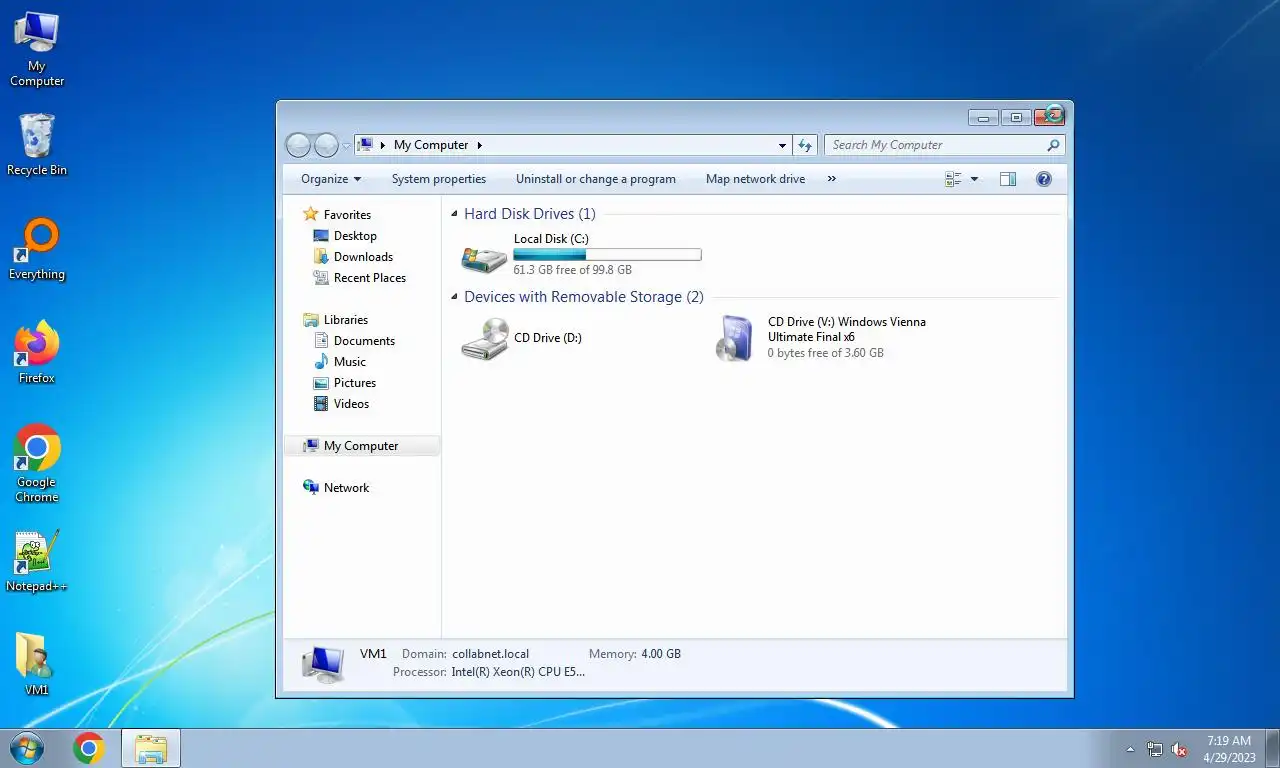Click the Show desktop strip at the taskbar end
This screenshot has width=1280, height=768.
1272,748
